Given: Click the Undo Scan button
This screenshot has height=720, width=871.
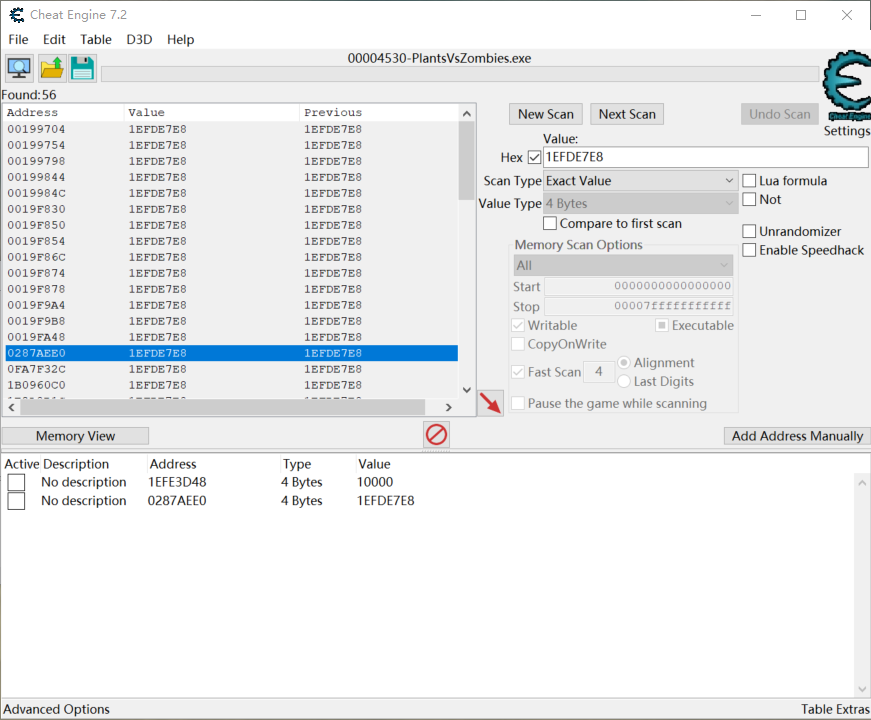Looking at the screenshot, I should [x=779, y=114].
